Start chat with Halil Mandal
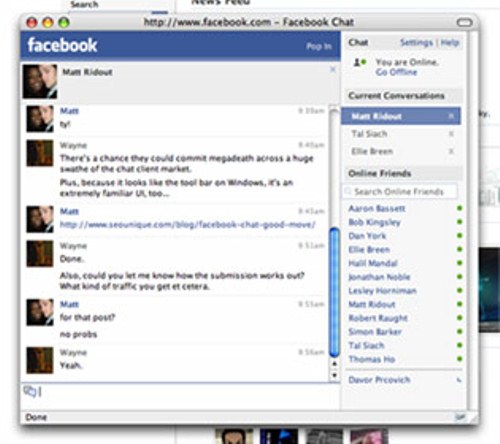The image size is (500, 444). (373, 263)
